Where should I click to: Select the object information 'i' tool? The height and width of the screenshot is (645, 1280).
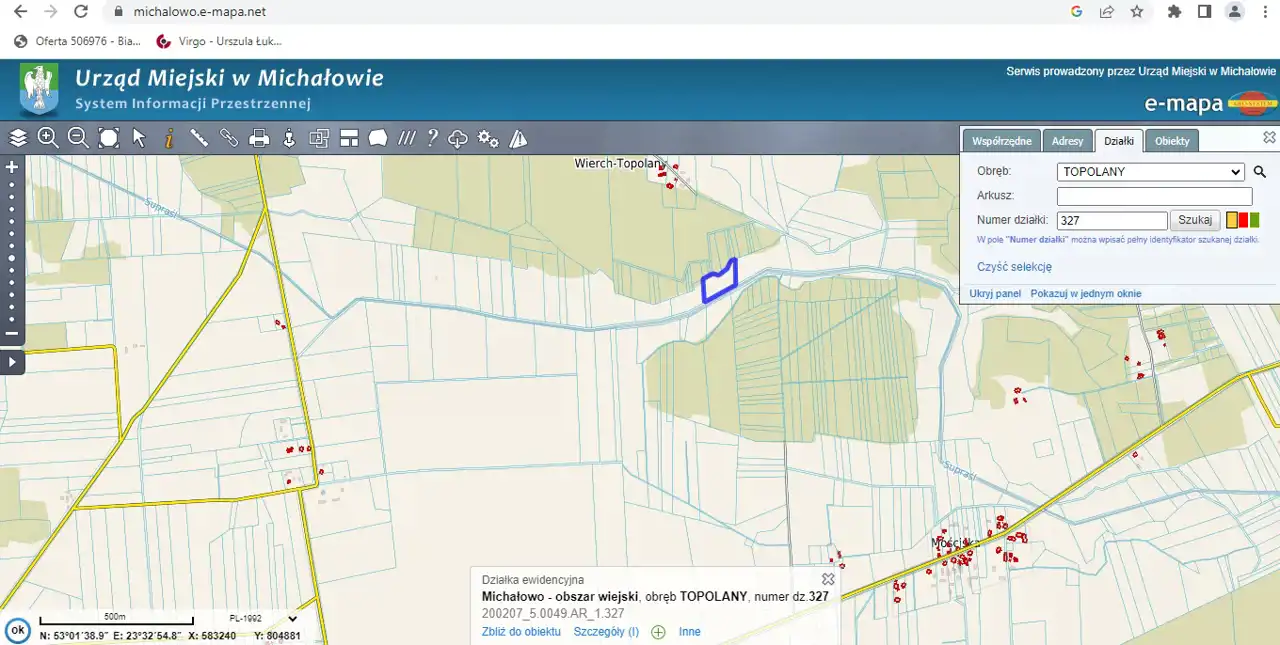coord(169,138)
